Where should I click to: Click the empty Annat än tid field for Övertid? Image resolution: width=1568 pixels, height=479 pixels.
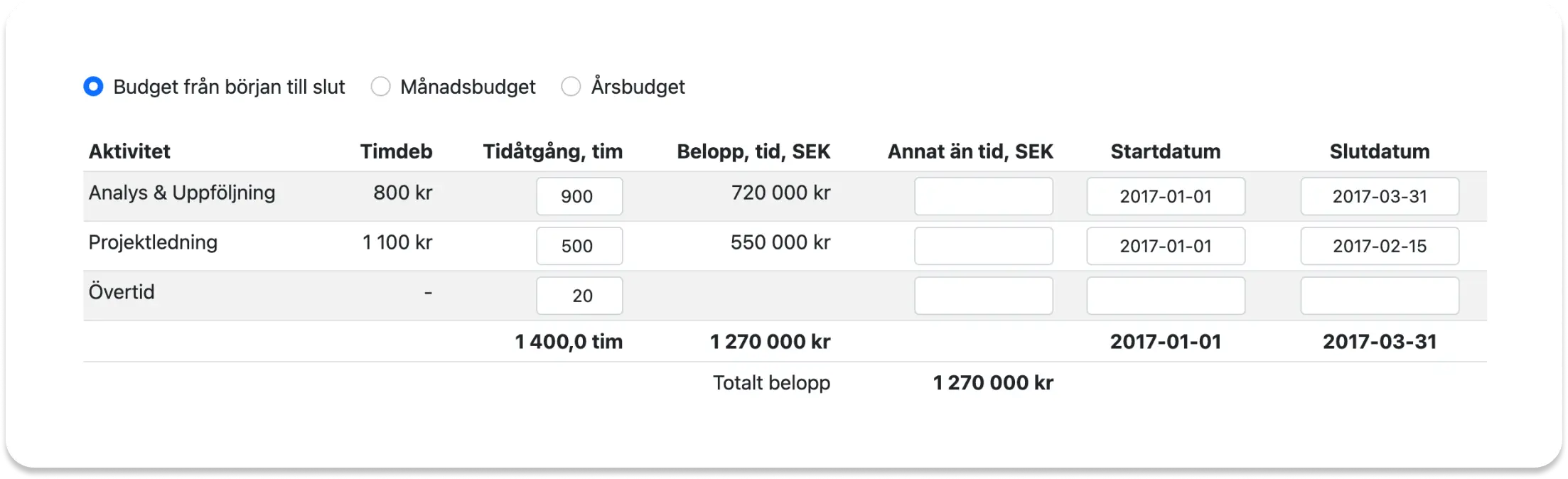(983, 296)
